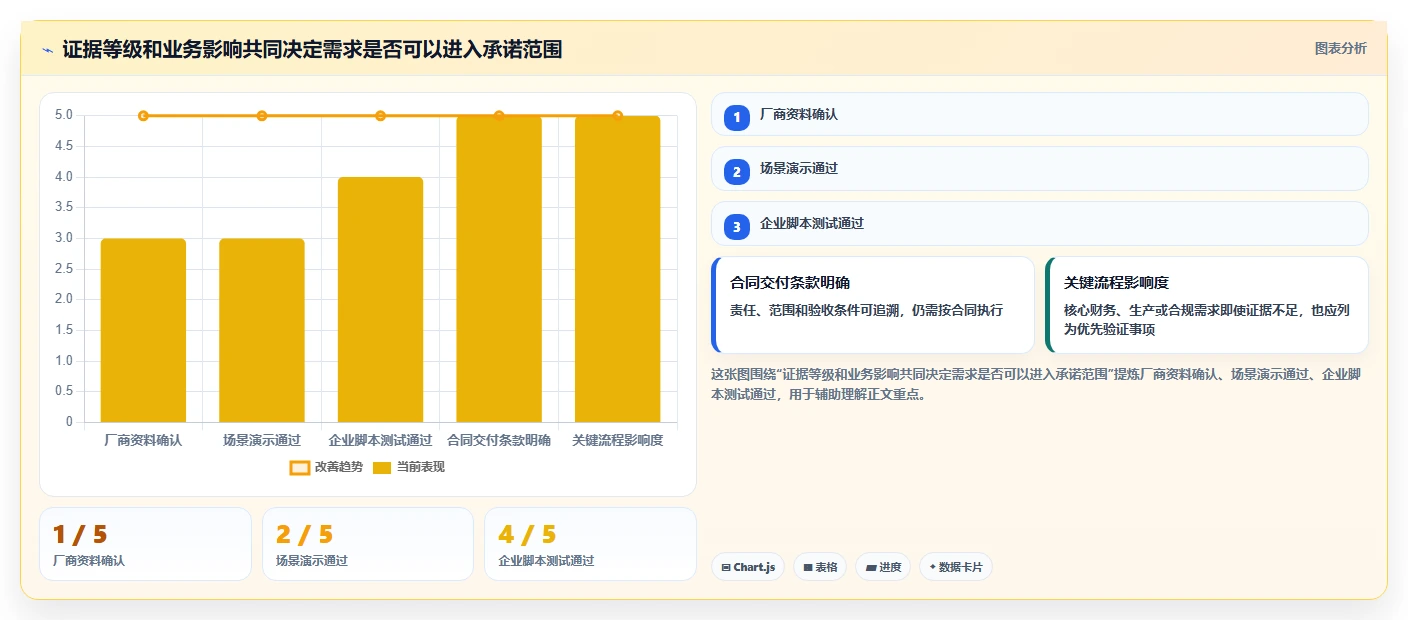Select step 2 场景演示通过 list item
Viewport: 1408px width, 620px height.
click(1039, 169)
